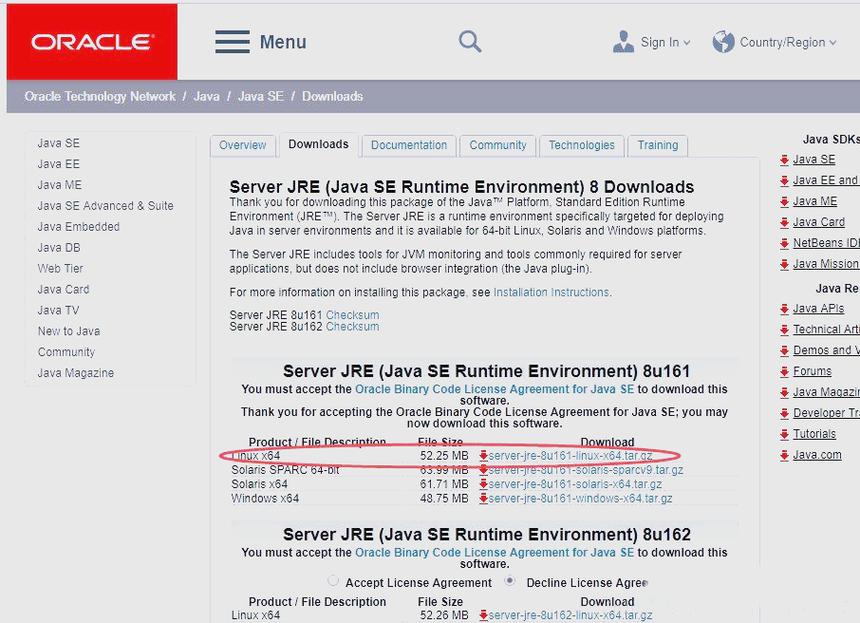Open Server JRE 8u162 Checksum link

[353, 326]
